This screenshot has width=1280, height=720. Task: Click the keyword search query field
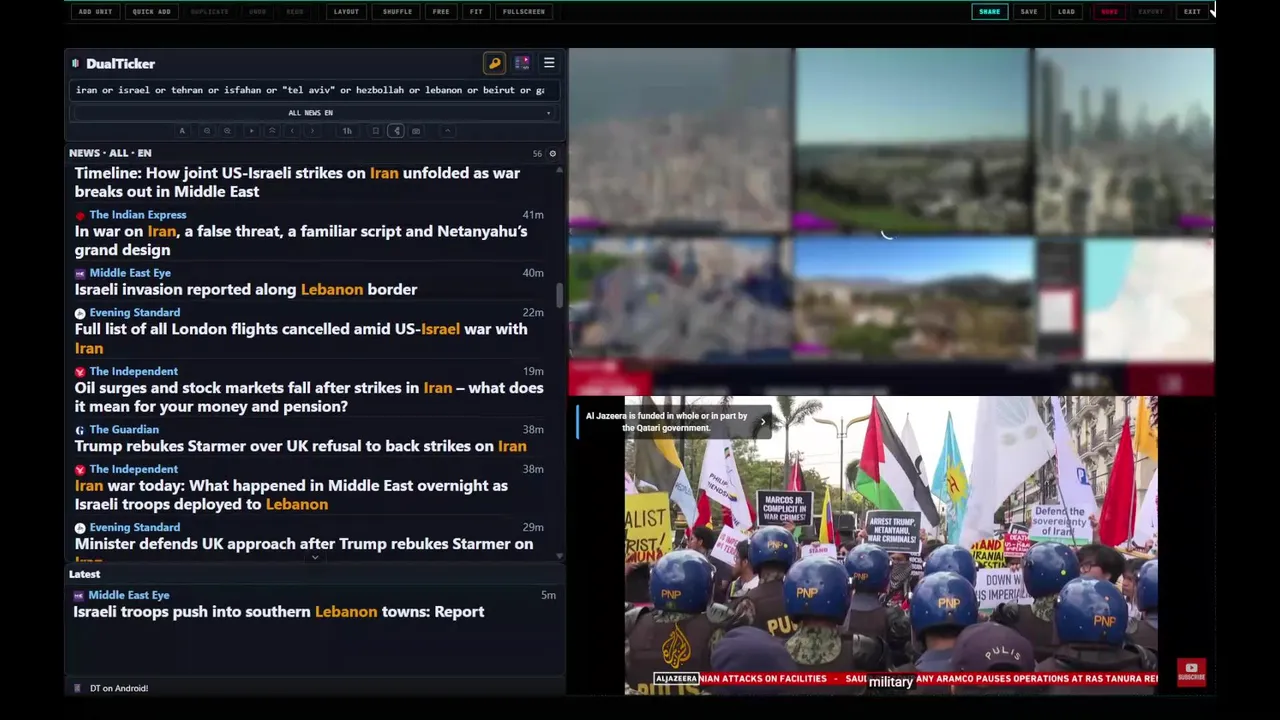[x=313, y=90]
